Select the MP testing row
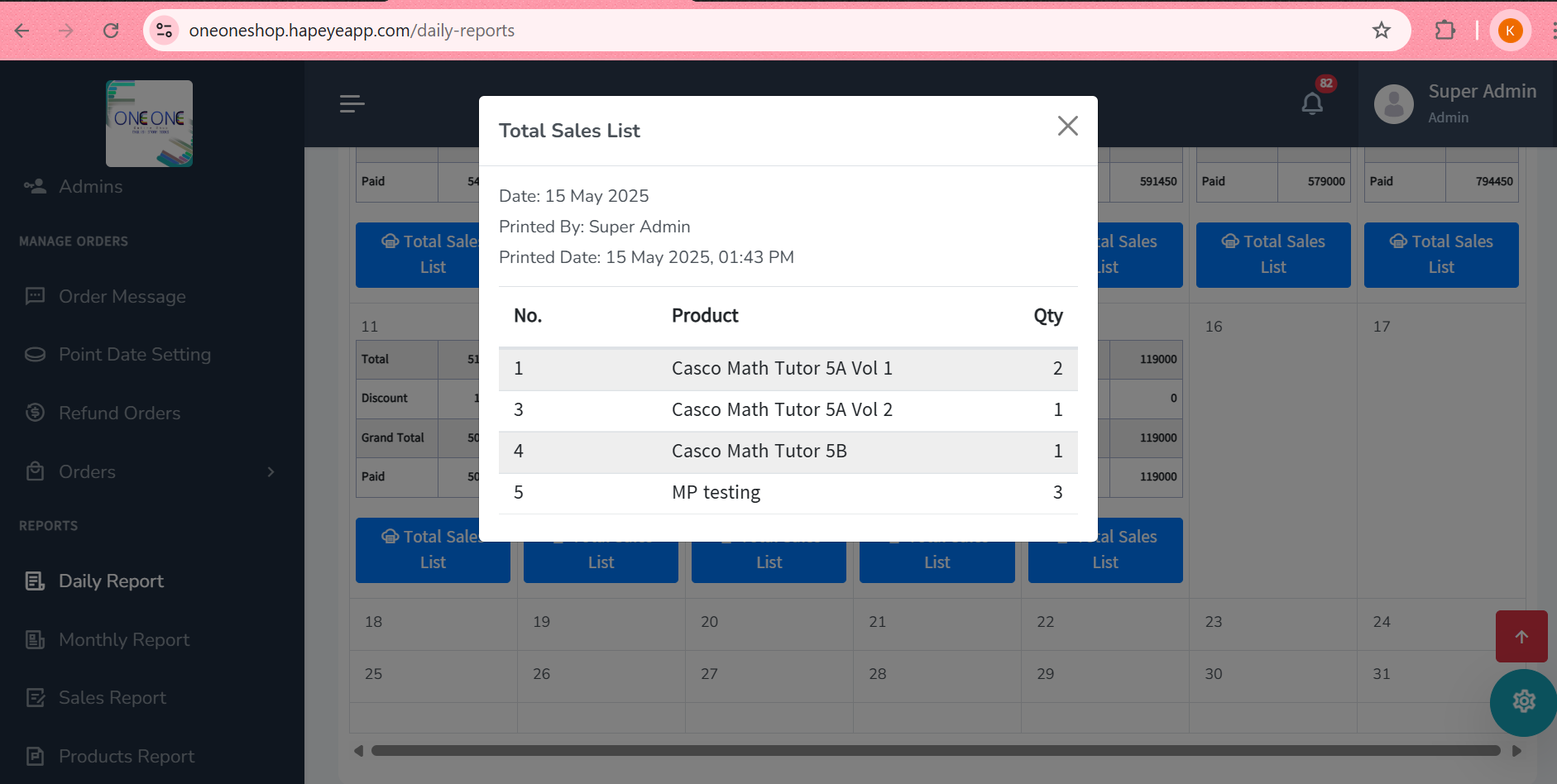The height and width of the screenshot is (784, 1557). 788,493
